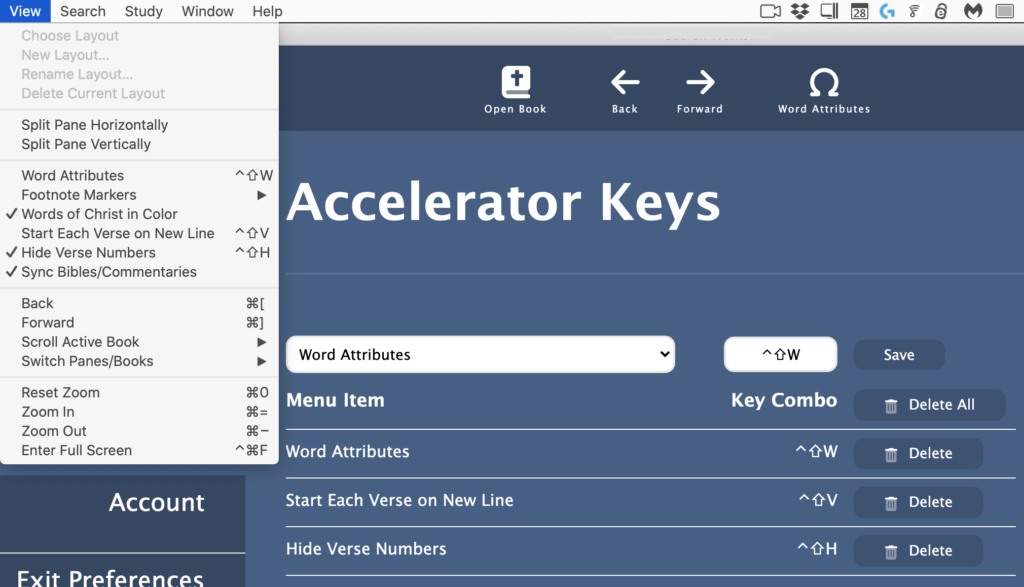The width and height of the screenshot is (1024, 587).
Task: Select Back in the View menu
Action: pos(139,303)
